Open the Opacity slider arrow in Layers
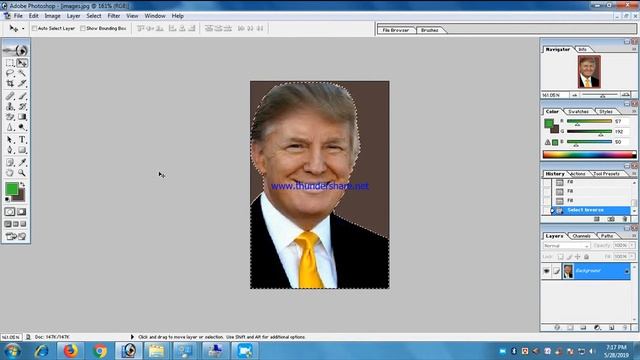 pyautogui.click(x=632, y=246)
